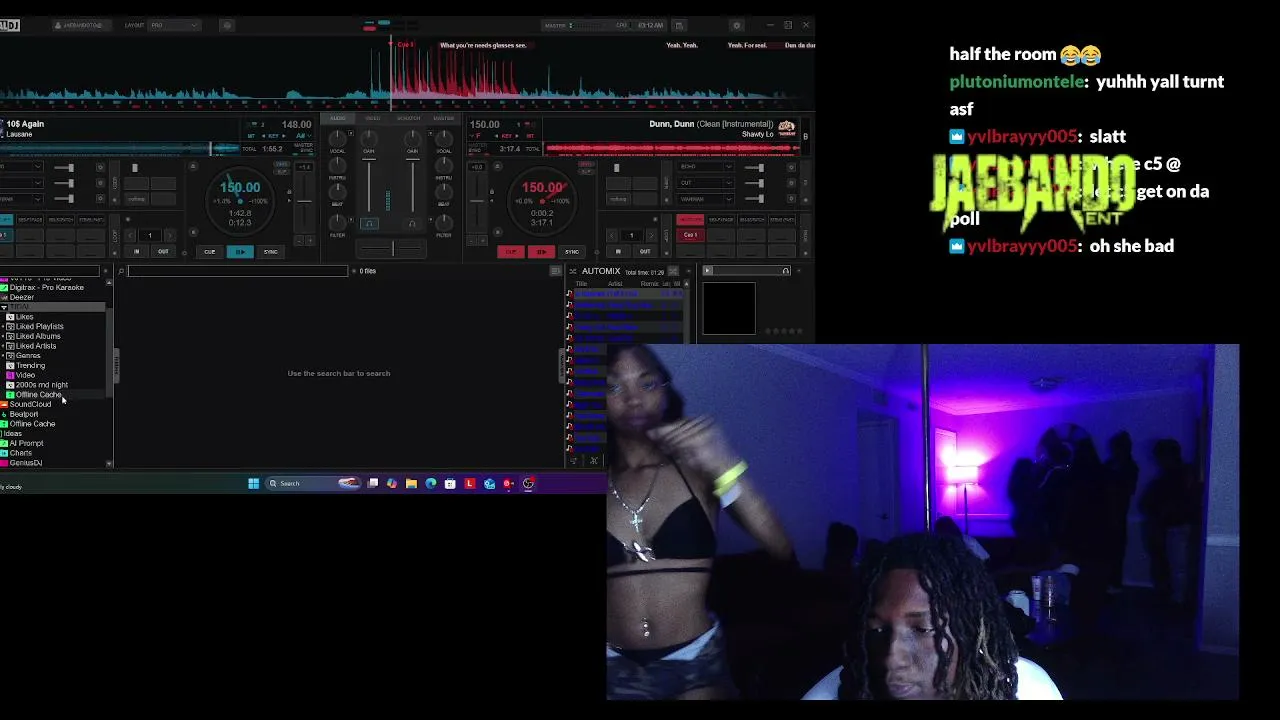Click the black cover art thumbnail
Screen dimensions: 1280x720
(729, 309)
